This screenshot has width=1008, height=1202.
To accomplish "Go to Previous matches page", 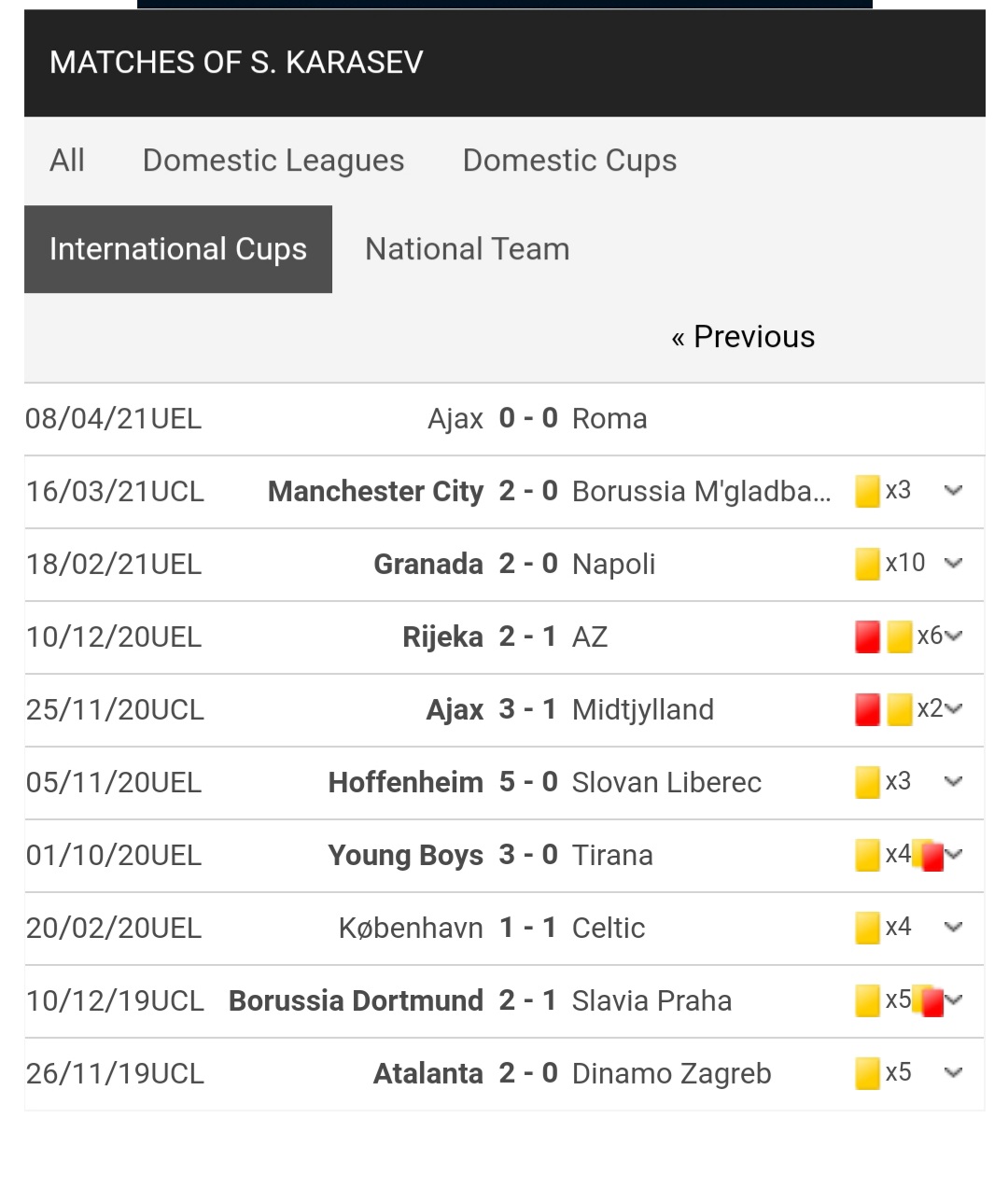I will pos(743,337).
